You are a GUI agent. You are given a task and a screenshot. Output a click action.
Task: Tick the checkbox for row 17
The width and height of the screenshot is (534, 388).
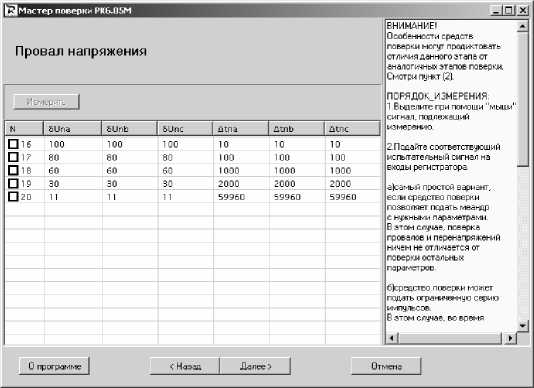(x=13, y=157)
